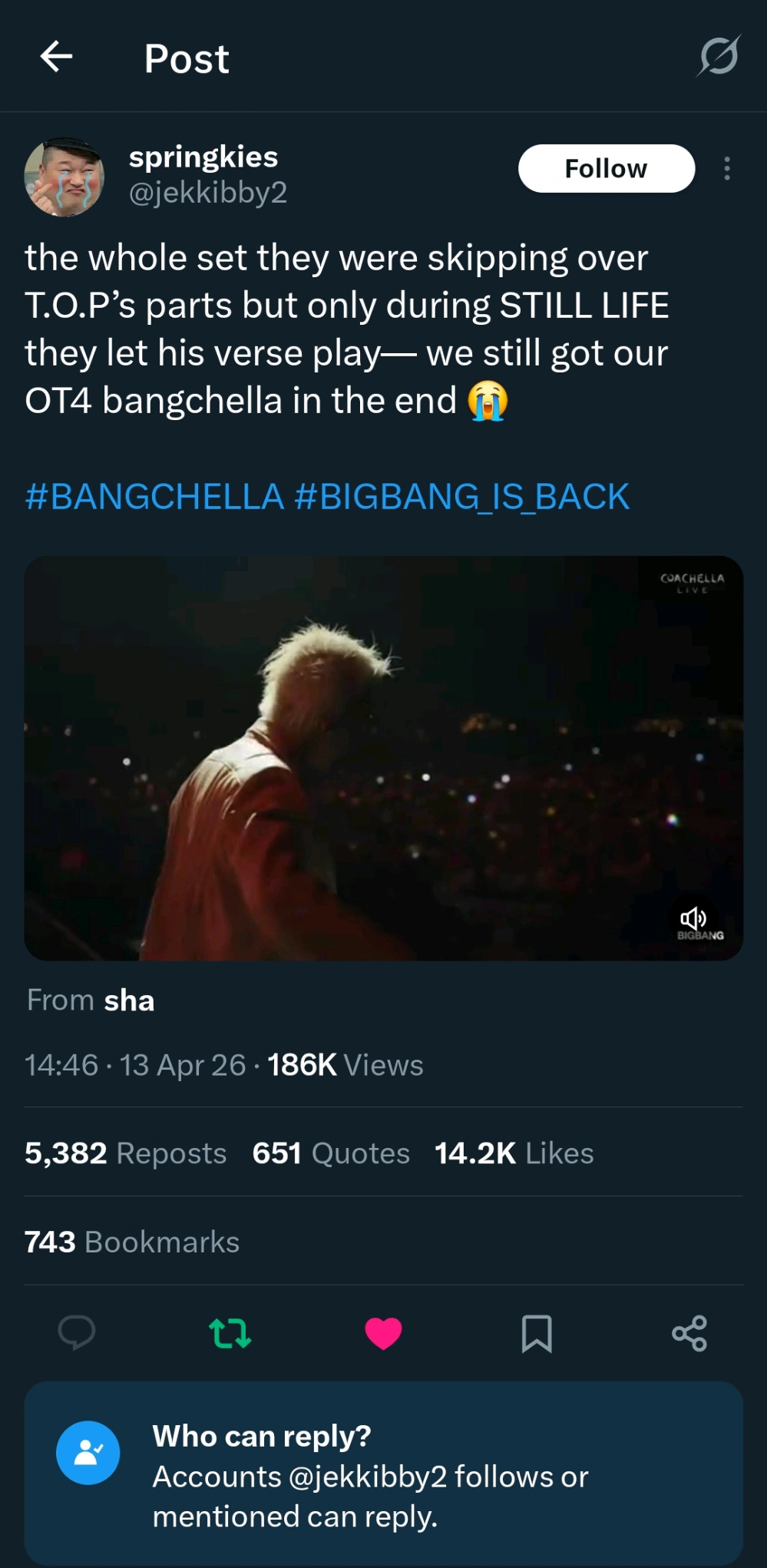Unlike the post with the heart icon
The image size is (767, 1568).
(x=383, y=1333)
